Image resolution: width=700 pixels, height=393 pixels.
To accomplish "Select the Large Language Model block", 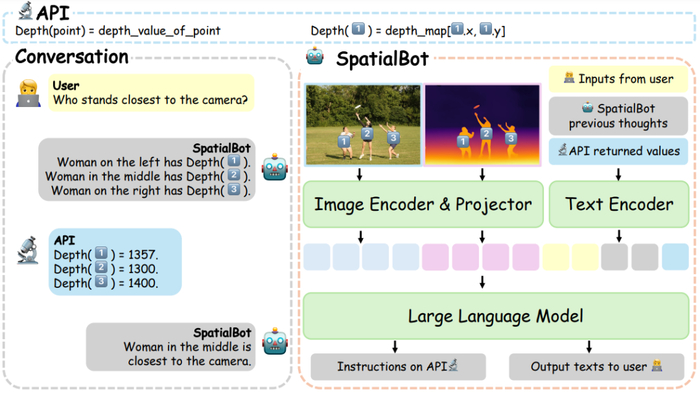I will click(x=496, y=316).
